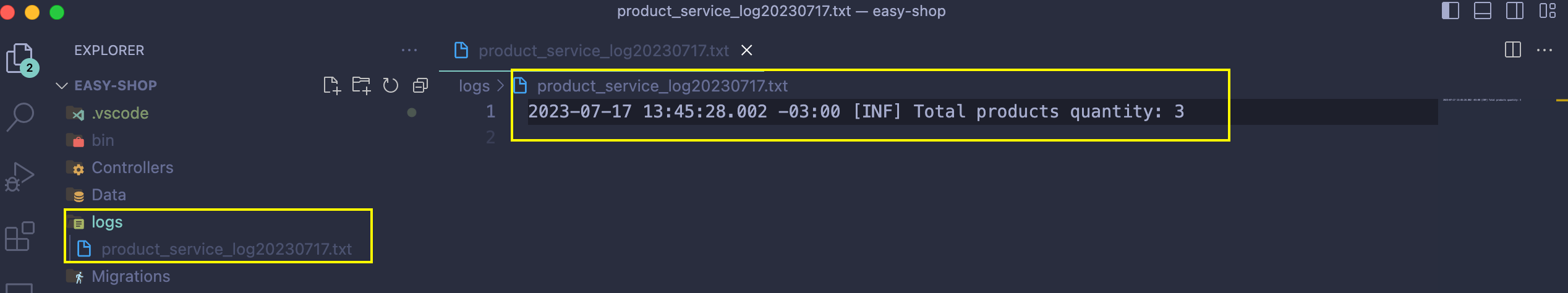Toggle the bottom panel visibility

click(x=1482, y=11)
